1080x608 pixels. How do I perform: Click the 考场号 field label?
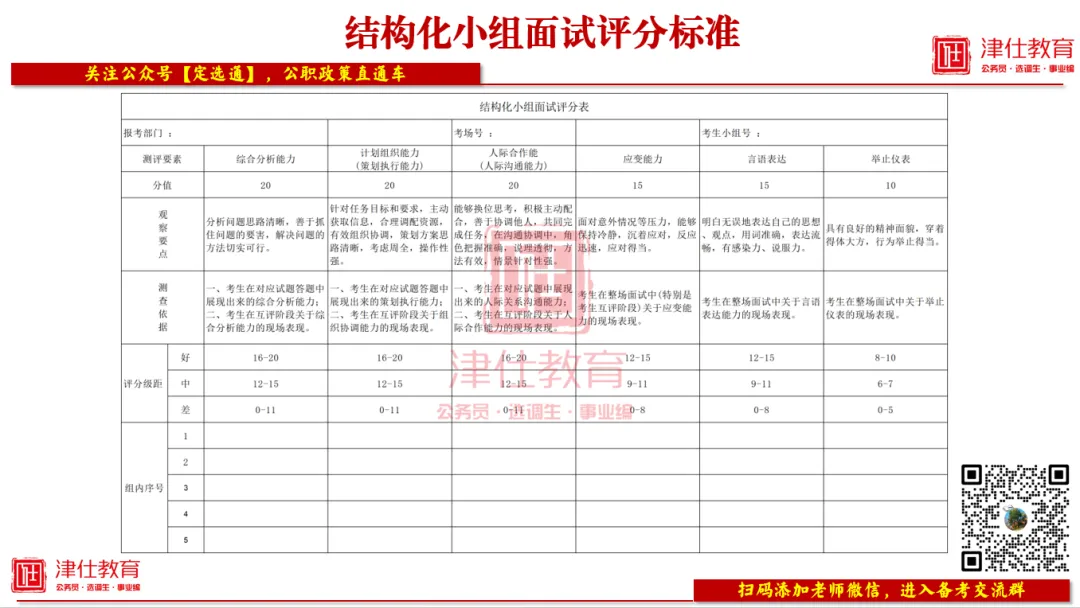point(473,133)
